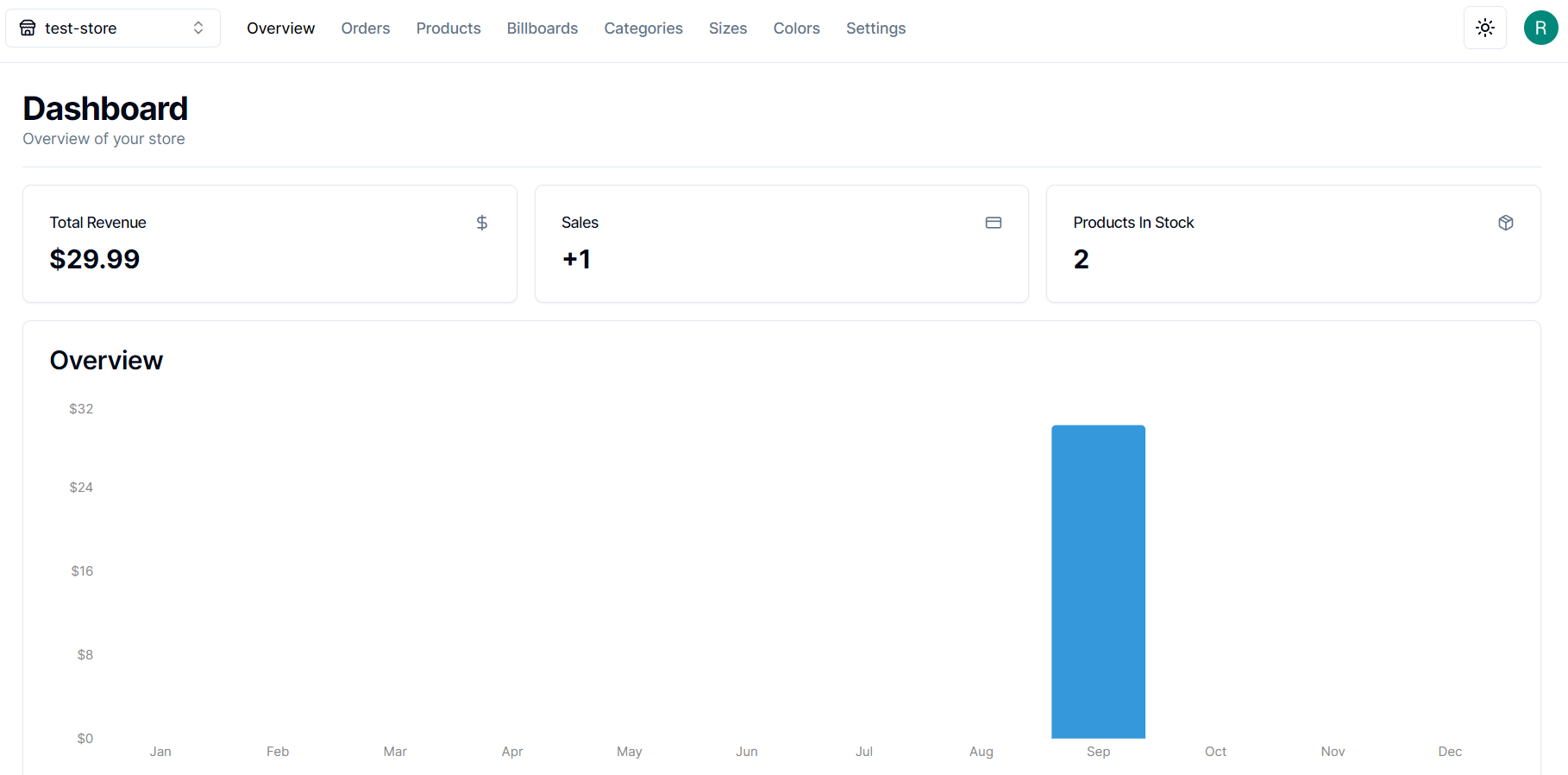Go to the Overview nav tab
Image resolution: width=1568 pixels, height=775 pixels.
point(280,28)
